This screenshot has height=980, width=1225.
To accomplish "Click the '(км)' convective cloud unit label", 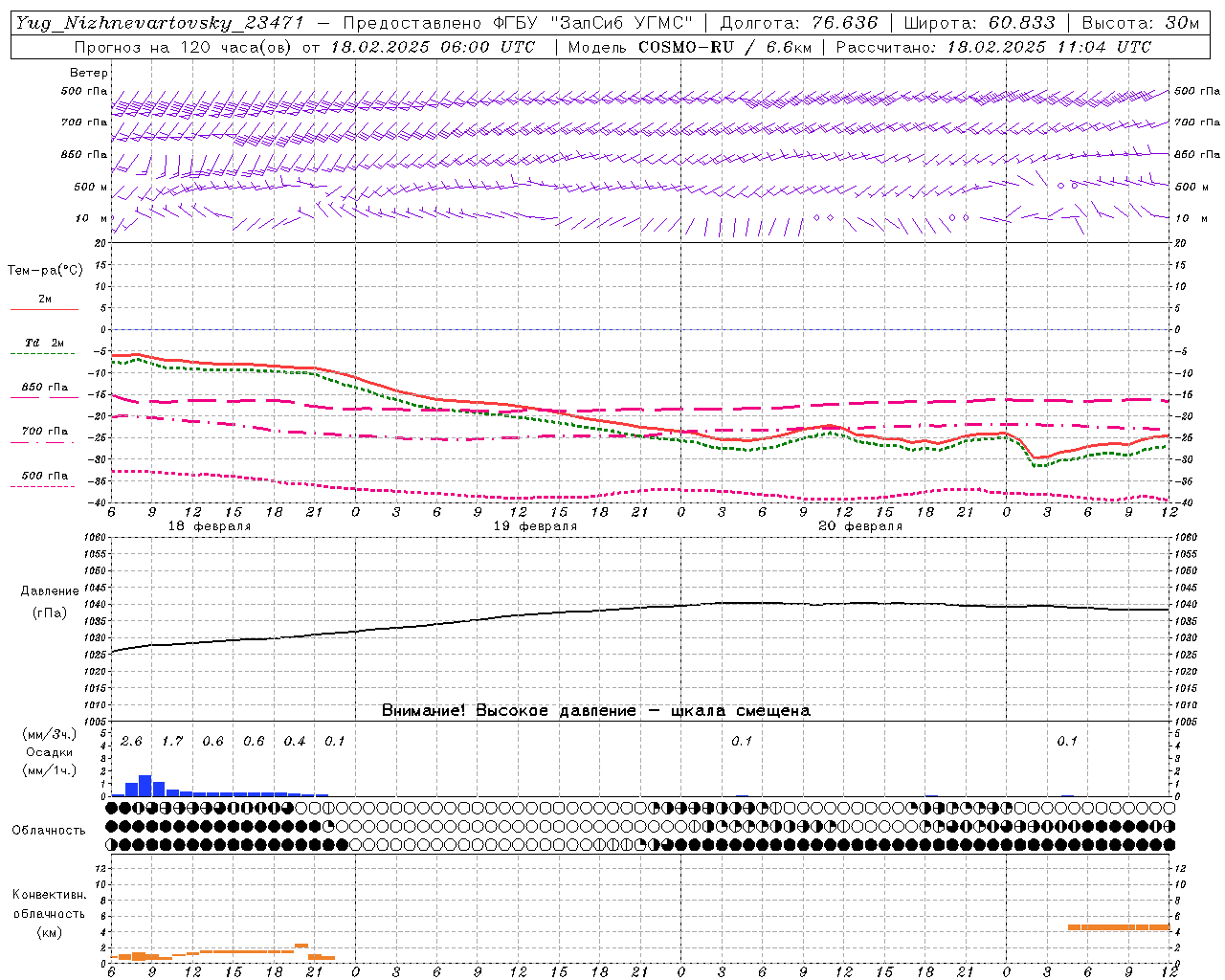I will [50, 932].
